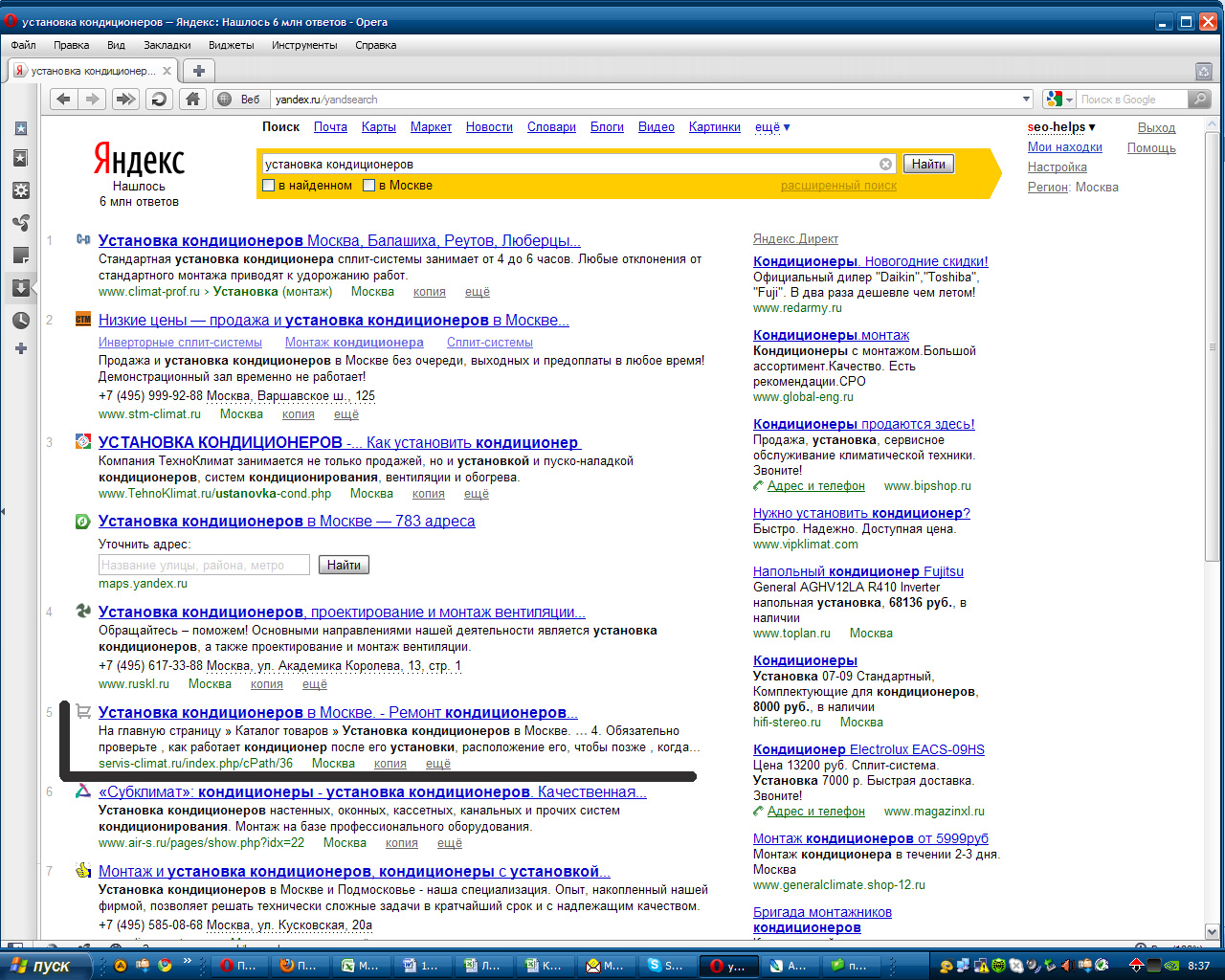Tick the 'в найденном' checkbox
Viewport: 1225px width, 980px height.
coord(269,186)
